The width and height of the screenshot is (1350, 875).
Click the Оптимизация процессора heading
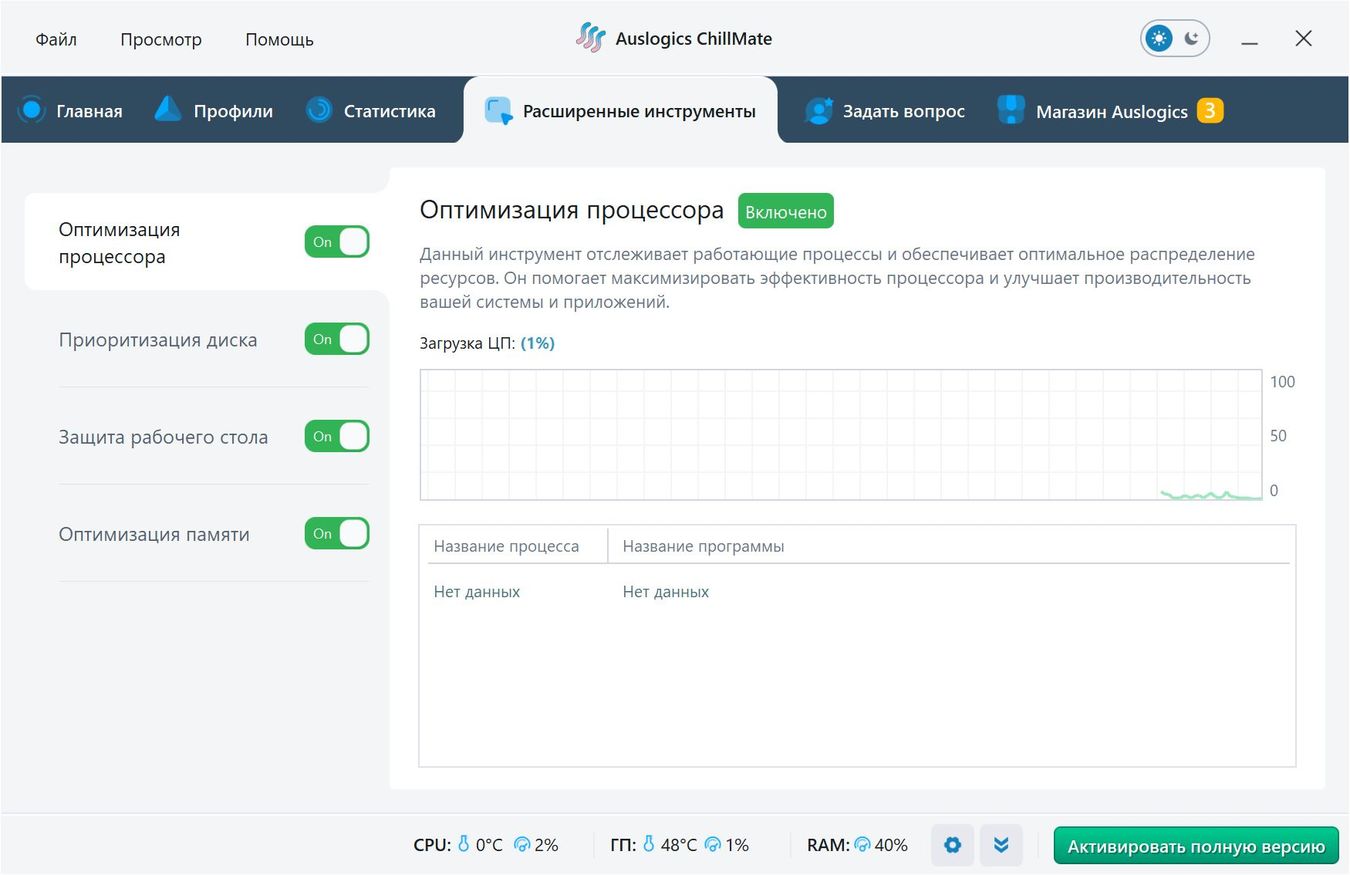(x=572, y=210)
